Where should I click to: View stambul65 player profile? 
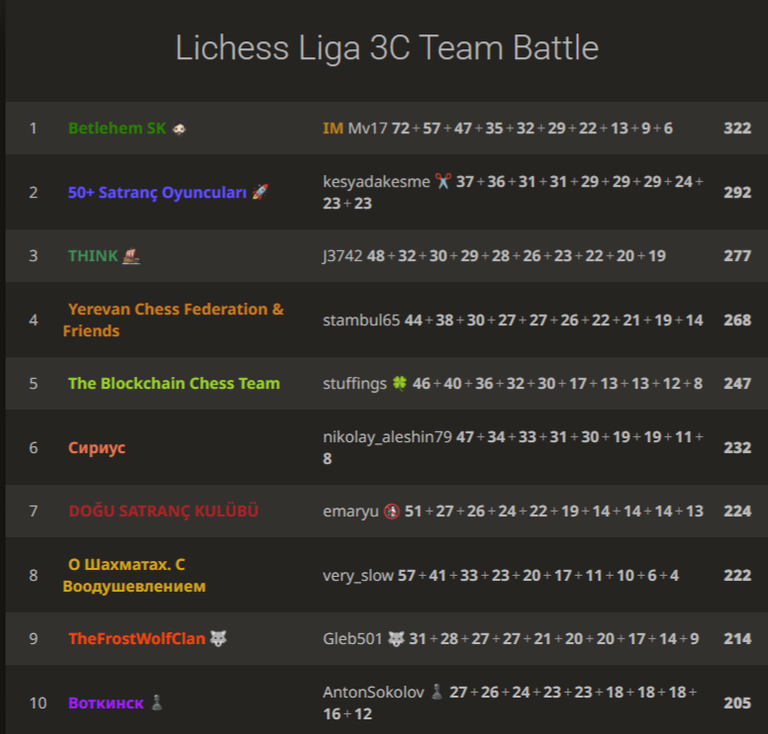click(361, 320)
